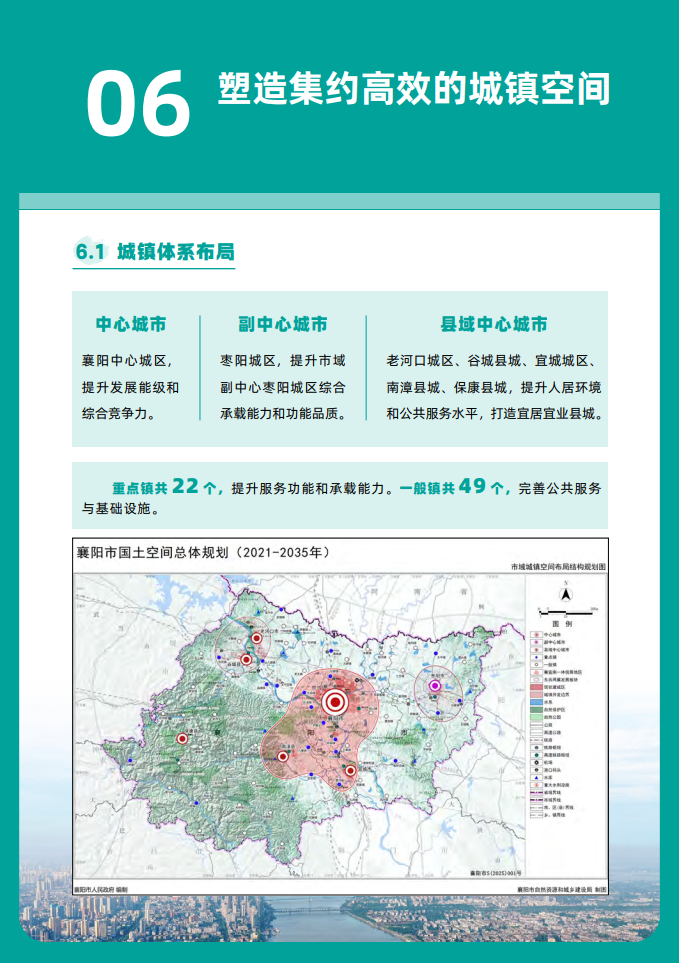Click the large red Xiangyang central city marker

tap(334, 702)
